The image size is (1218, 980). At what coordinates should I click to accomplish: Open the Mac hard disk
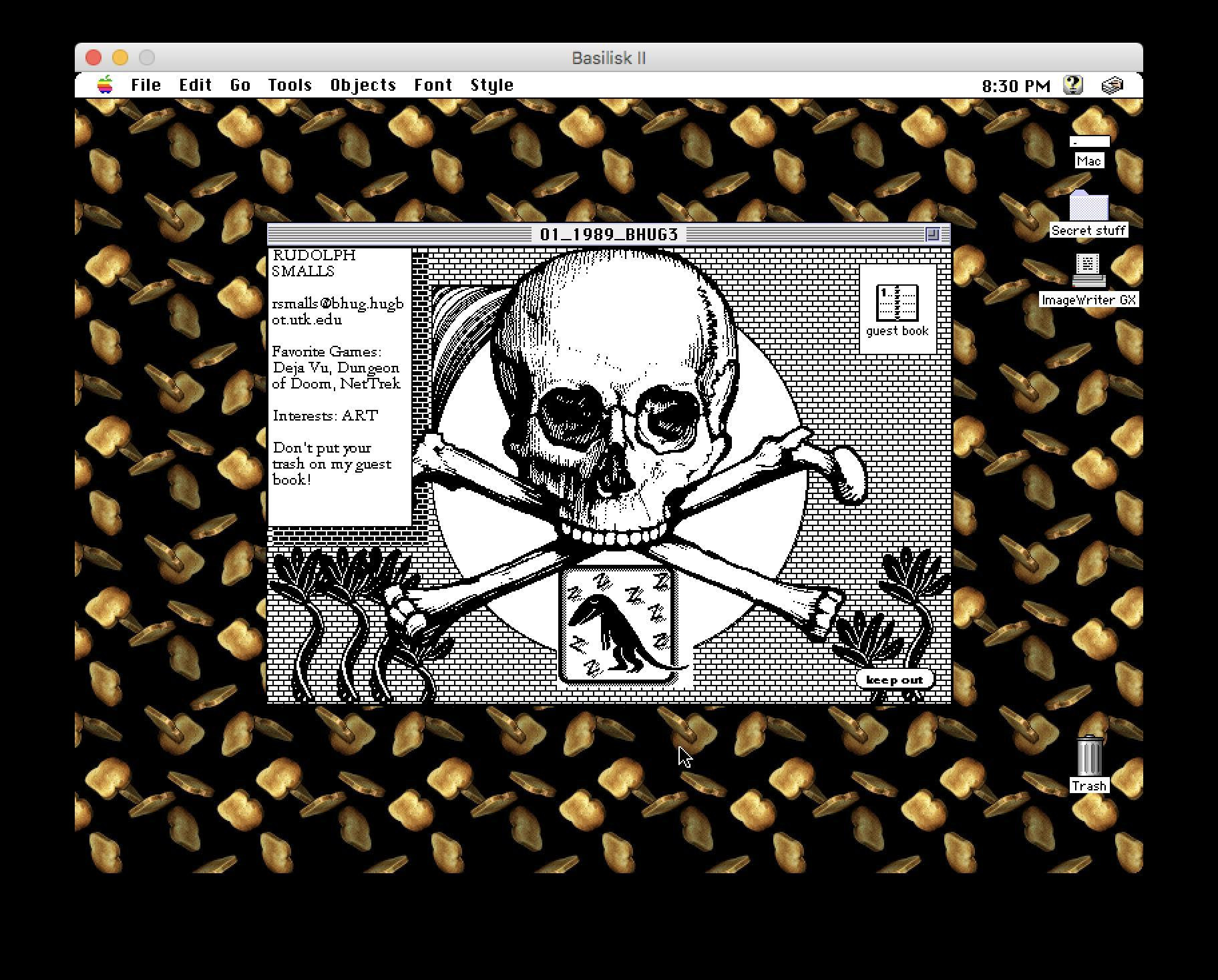1090,142
